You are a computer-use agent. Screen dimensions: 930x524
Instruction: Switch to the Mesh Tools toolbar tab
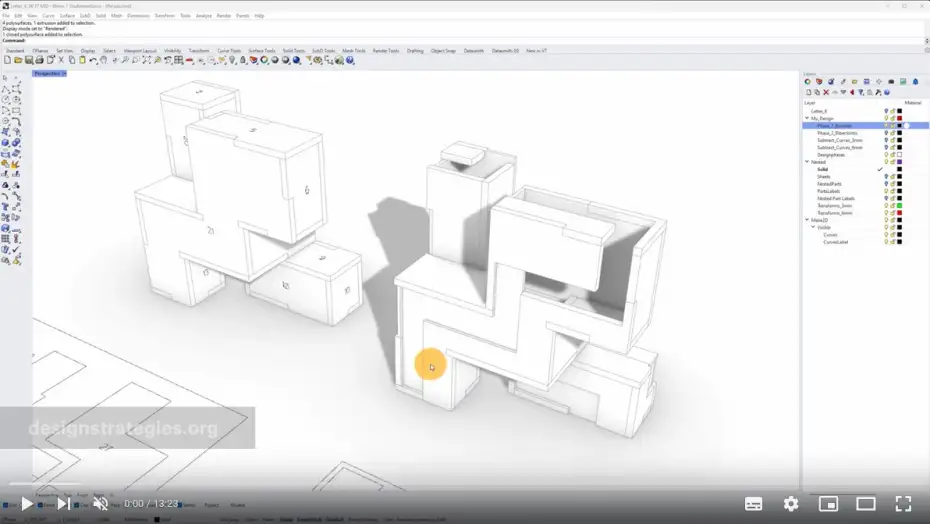coord(353,51)
